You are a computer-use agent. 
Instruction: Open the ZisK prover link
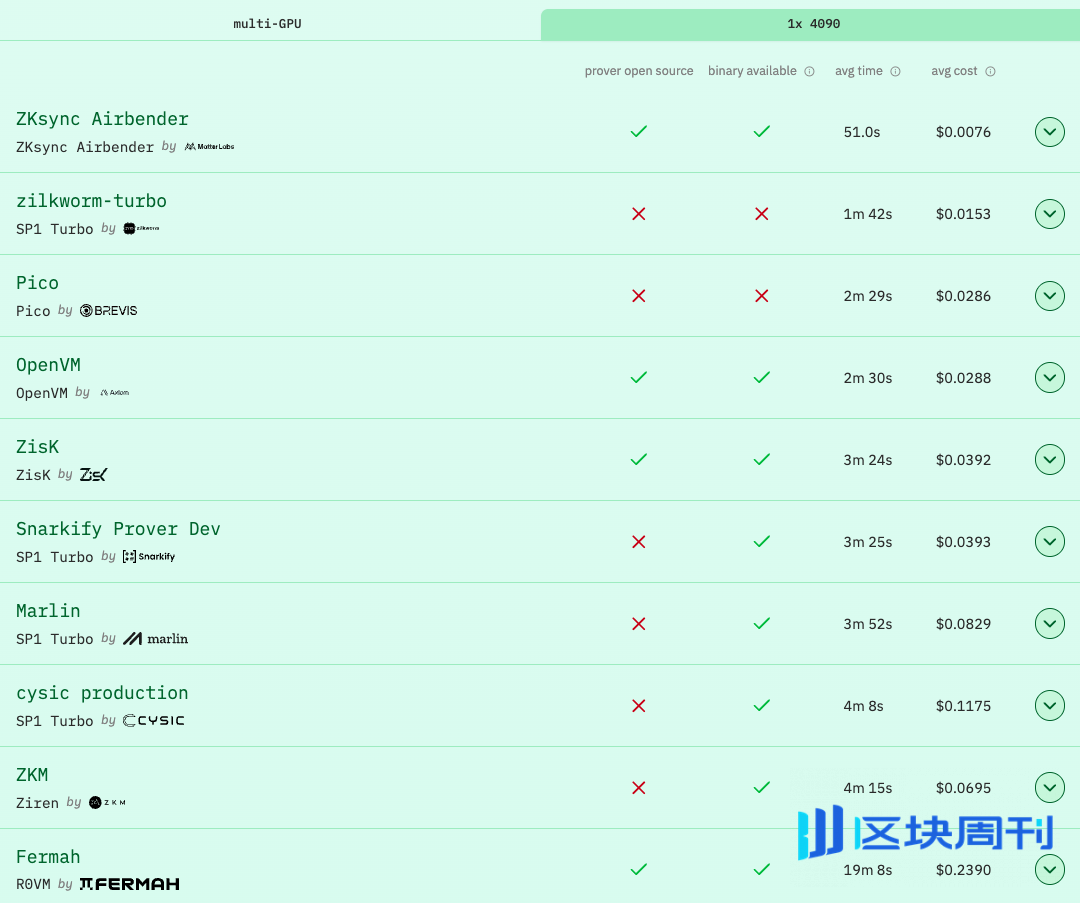pyautogui.click(x=37, y=446)
